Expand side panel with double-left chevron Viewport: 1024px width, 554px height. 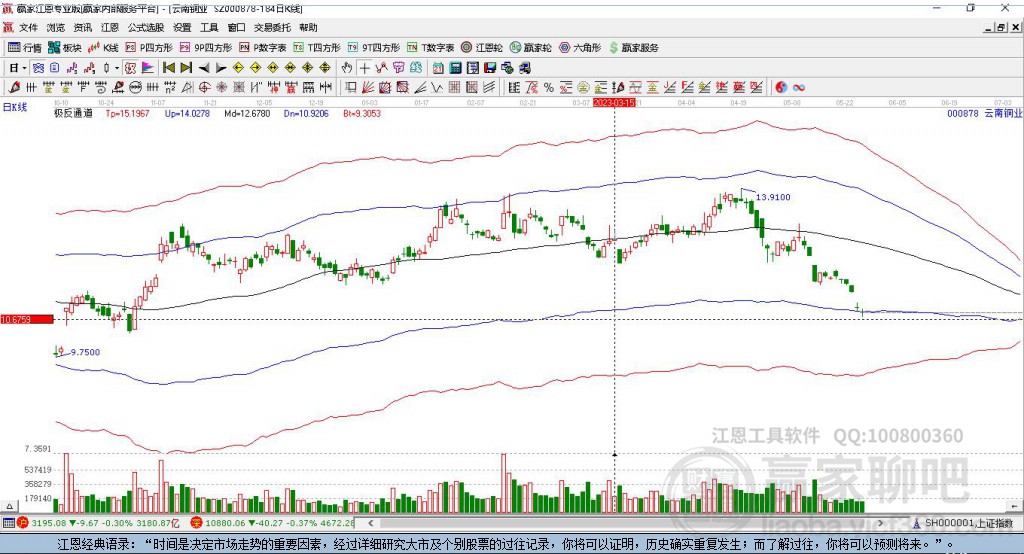pyautogui.click(x=1014, y=506)
